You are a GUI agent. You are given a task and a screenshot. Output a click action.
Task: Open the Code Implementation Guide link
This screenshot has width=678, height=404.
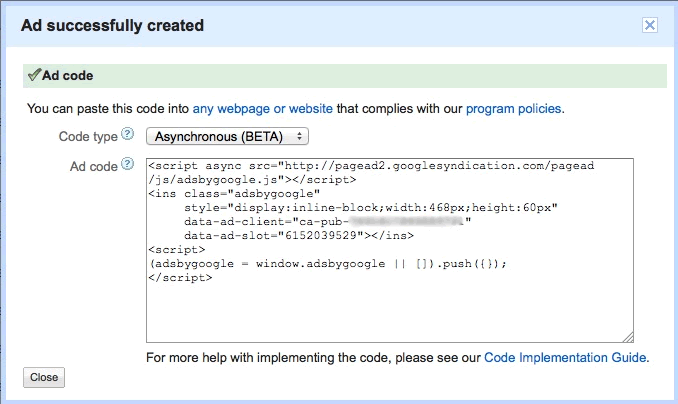click(x=565, y=357)
